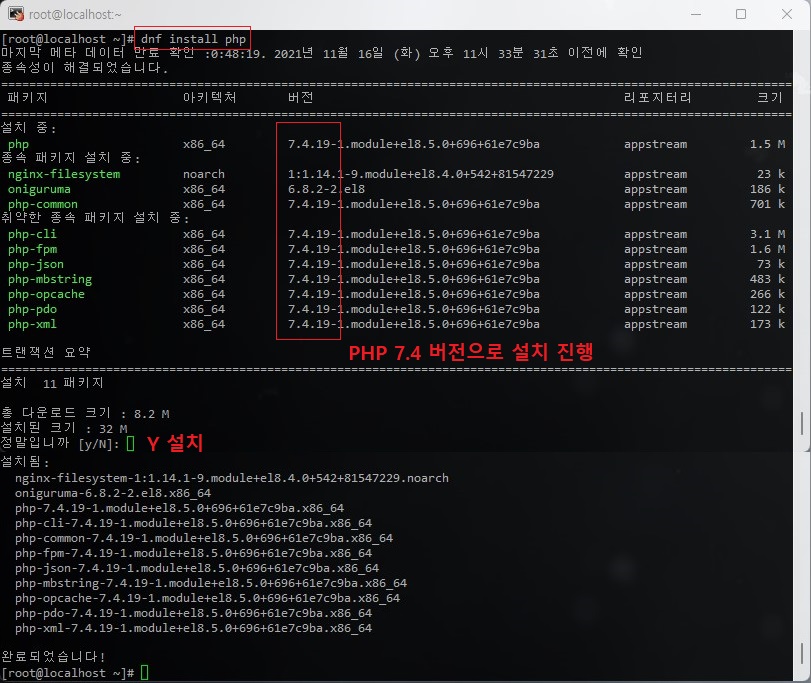The height and width of the screenshot is (683, 812).
Task: Click '설치된 크기 : 32 M' line
Action: (64, 428)
